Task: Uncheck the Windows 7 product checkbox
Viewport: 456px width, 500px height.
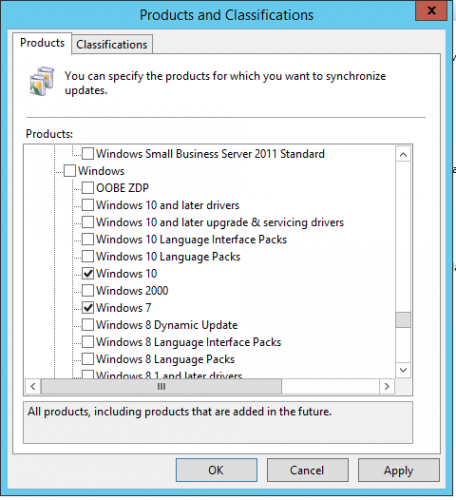Action: (x=88, y=308)
